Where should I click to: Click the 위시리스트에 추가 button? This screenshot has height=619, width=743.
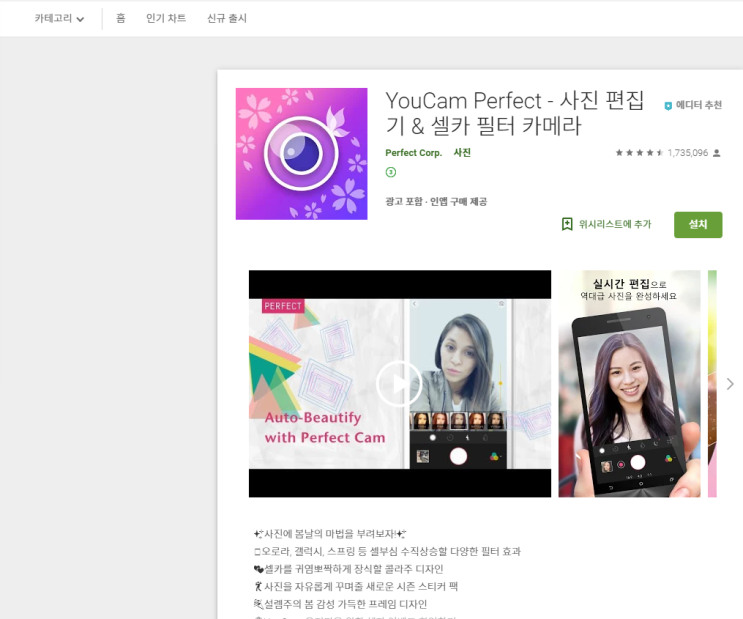(606, 224)
